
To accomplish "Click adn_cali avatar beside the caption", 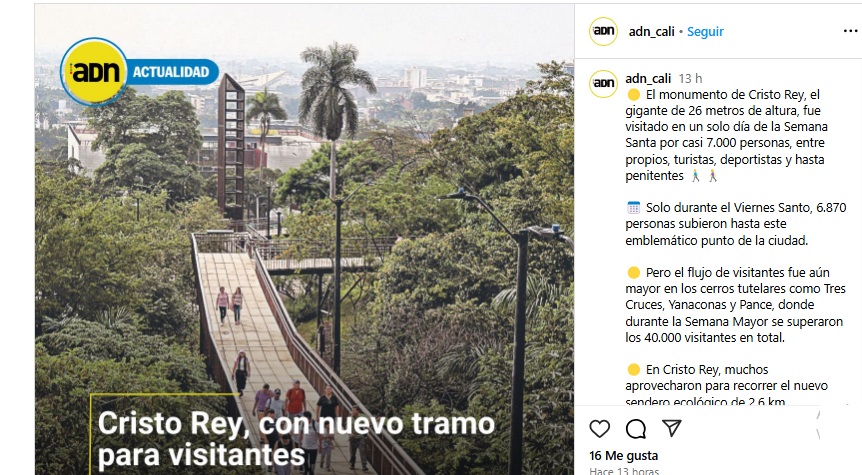I will point(603,84).
